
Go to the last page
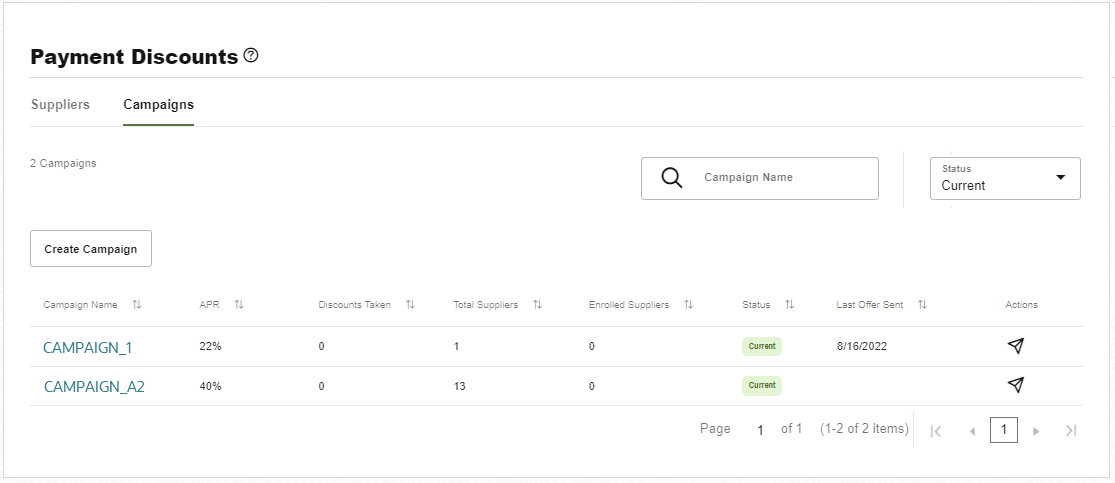click(x=1071, y=431)
